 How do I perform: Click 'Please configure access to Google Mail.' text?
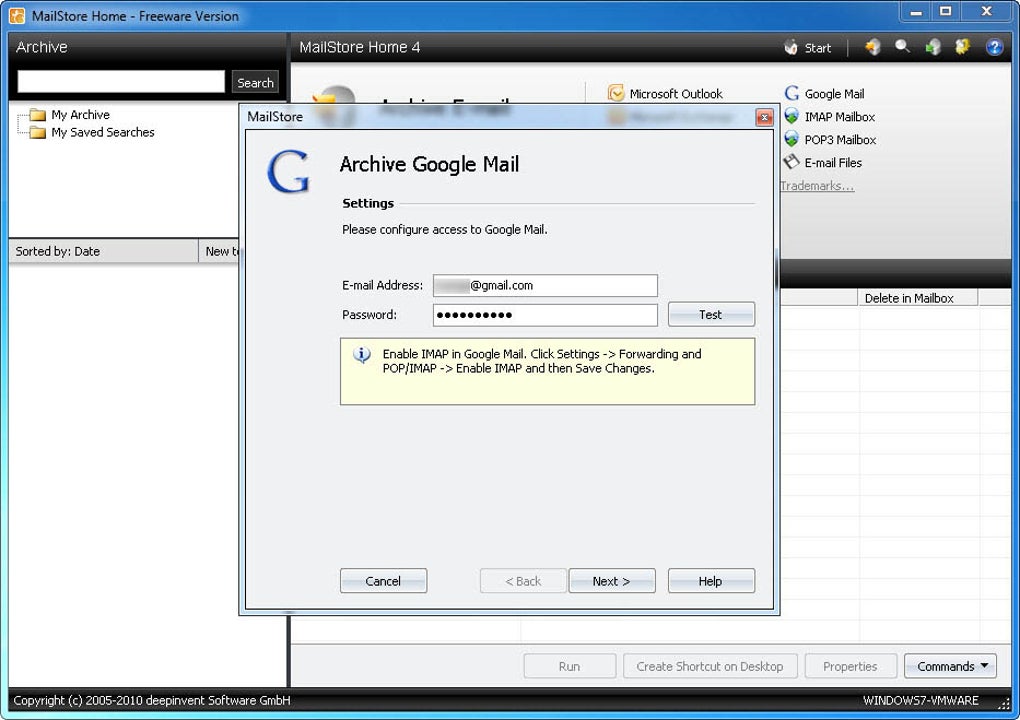pyautogui.click(x=444, y=230)
